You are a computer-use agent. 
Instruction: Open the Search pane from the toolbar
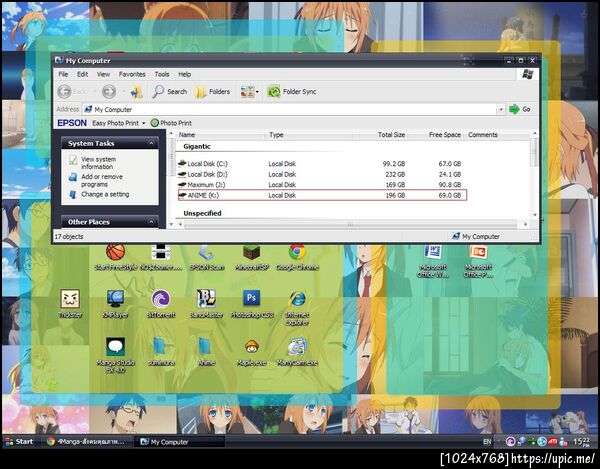[x=170, y=92]
